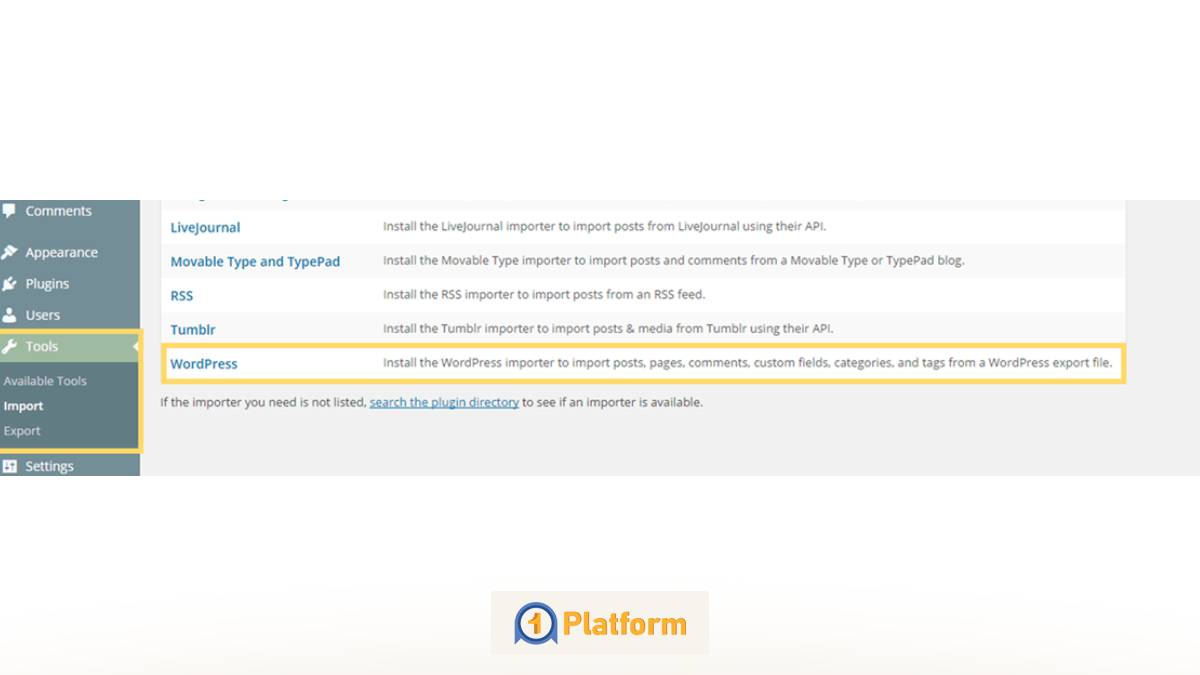Select the Tumblr importer link

193,330
